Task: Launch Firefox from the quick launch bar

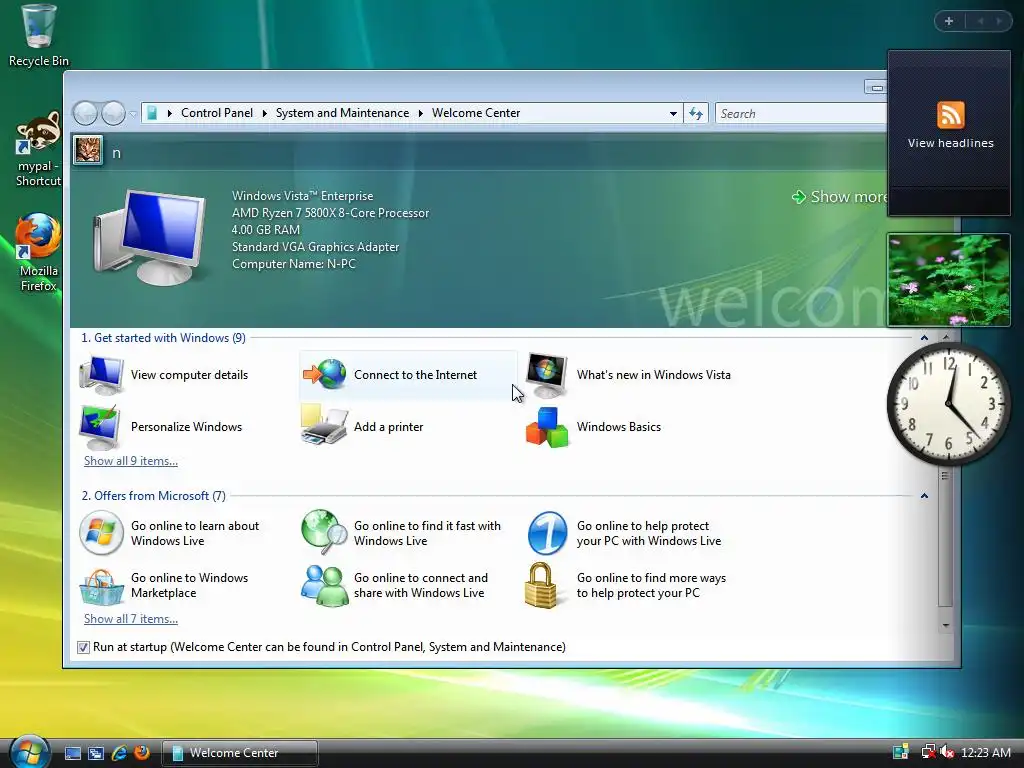Action: click(x=142, y=753)
